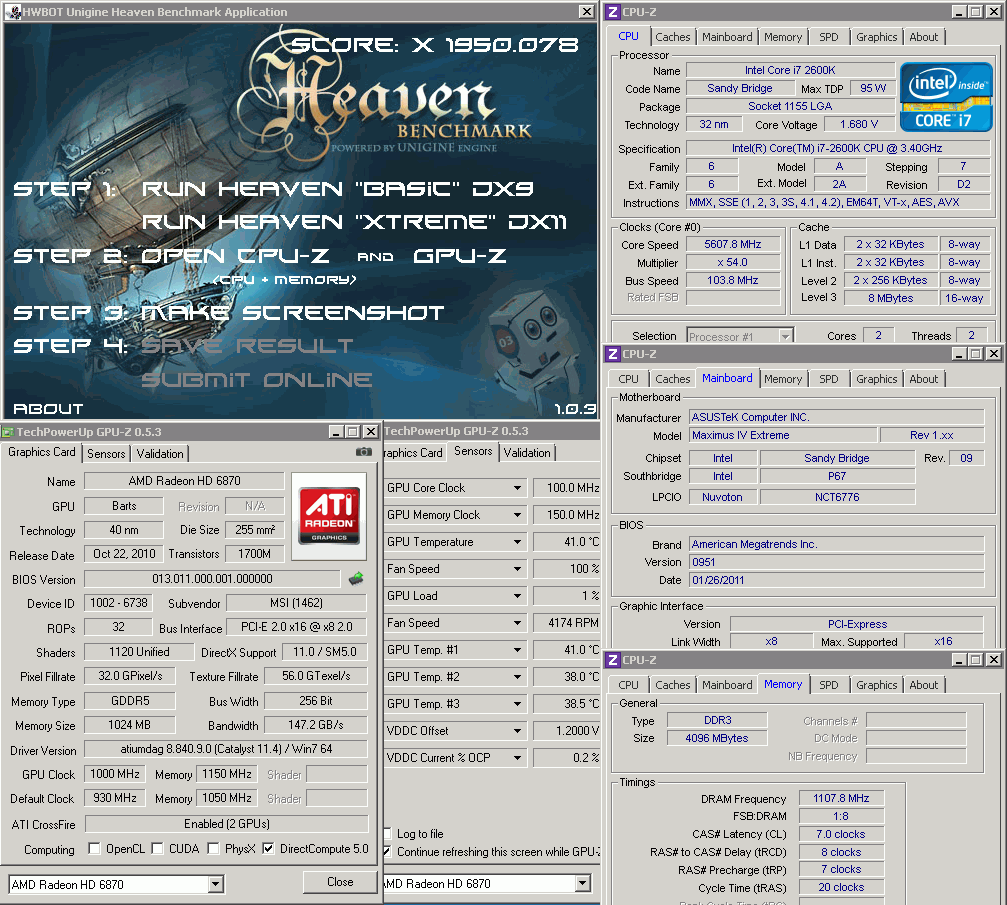Open the graphics card selector in GPU-Z Graphics Card window
Screen dimensions: 1007x905
[x=216, y=884]
